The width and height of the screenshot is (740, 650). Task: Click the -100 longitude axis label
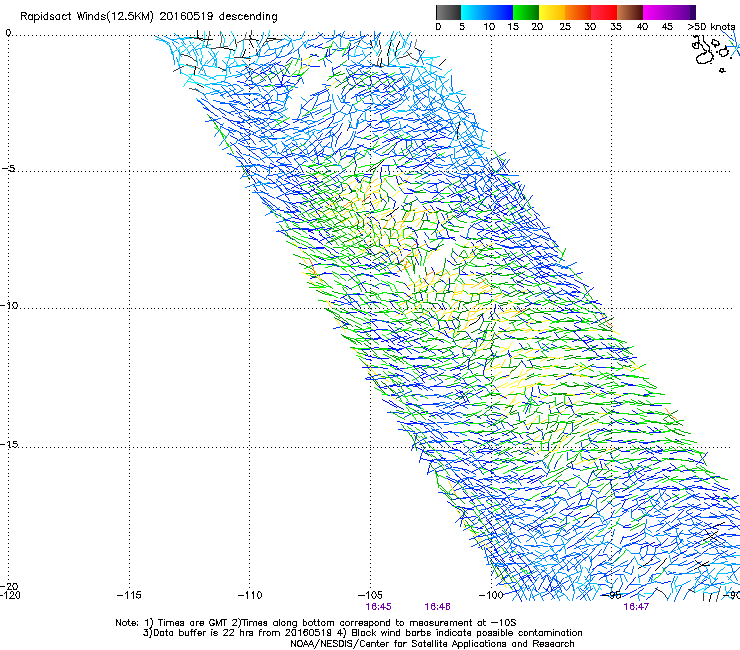click(491, 595)
